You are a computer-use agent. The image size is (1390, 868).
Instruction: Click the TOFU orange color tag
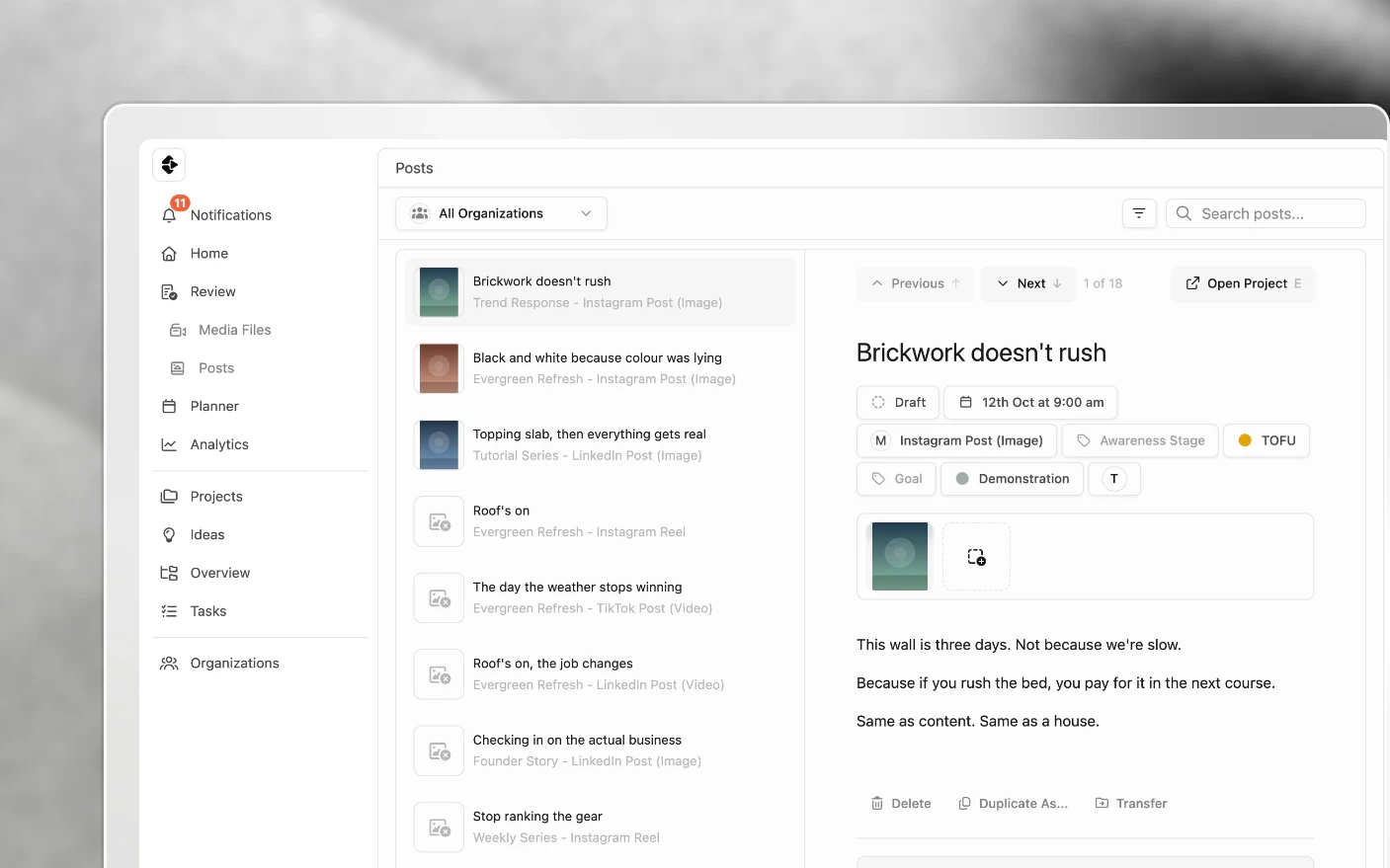1267,440
